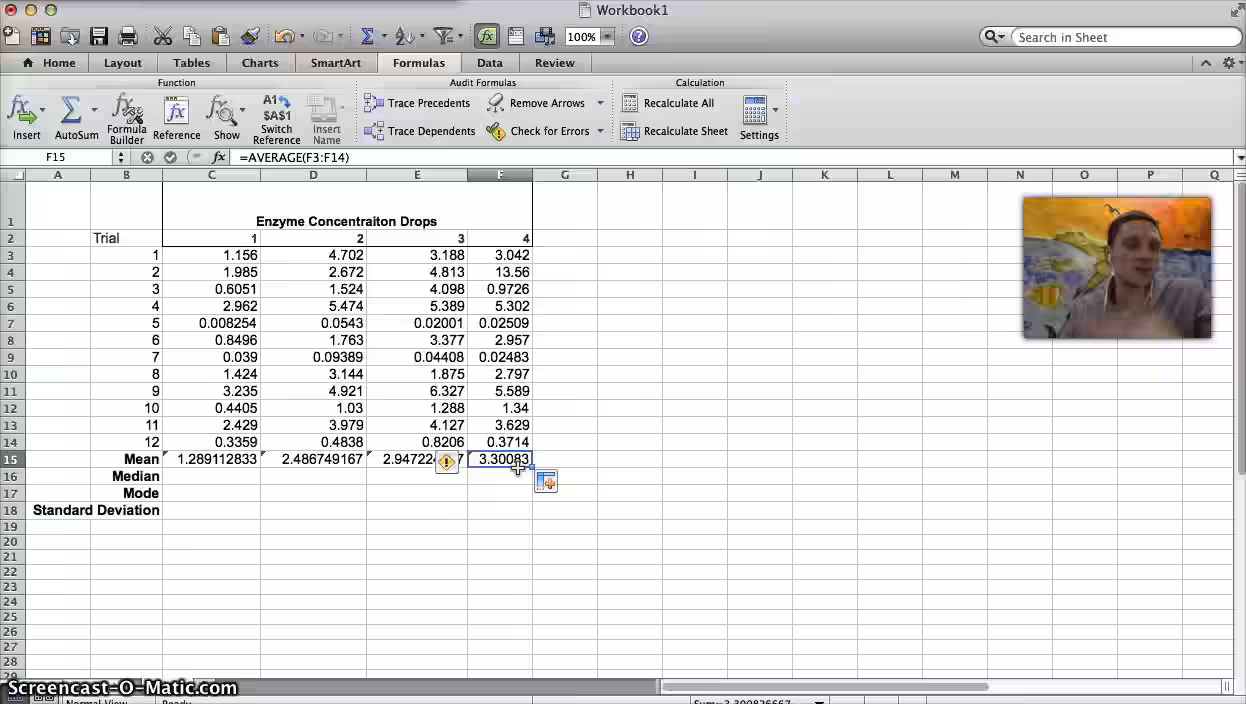Click Recalculate All

coord(668,103)
